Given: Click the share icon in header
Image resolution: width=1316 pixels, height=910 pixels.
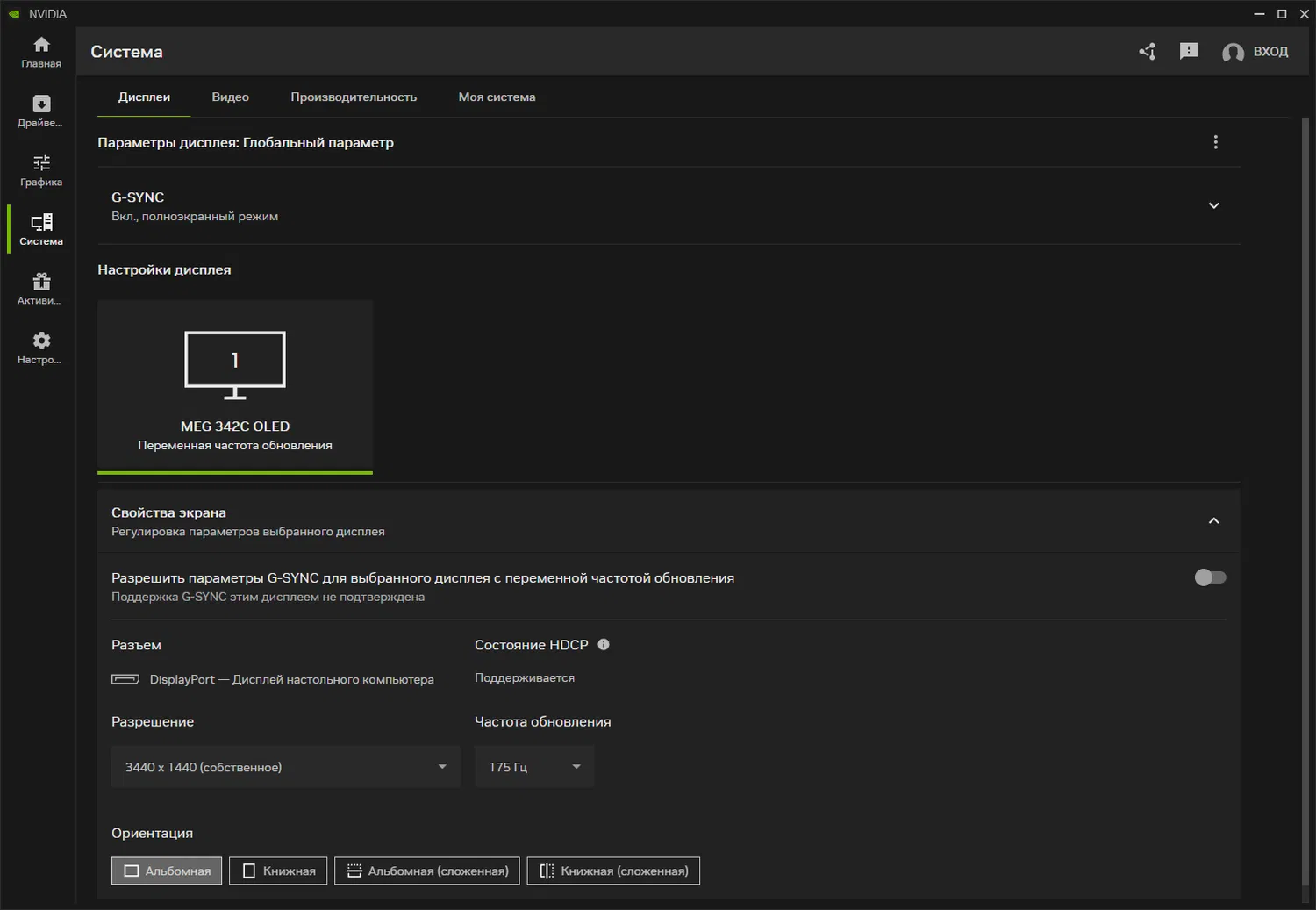Looking at the screenshot, I should point(1147,52).
